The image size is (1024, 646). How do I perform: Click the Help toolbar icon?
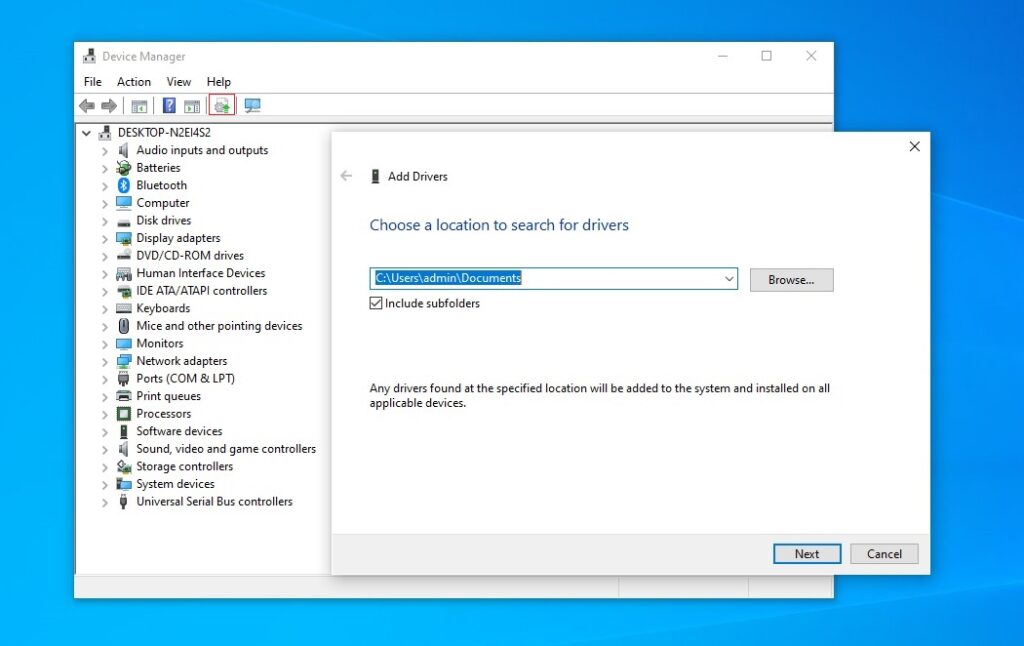coord(170,105)
